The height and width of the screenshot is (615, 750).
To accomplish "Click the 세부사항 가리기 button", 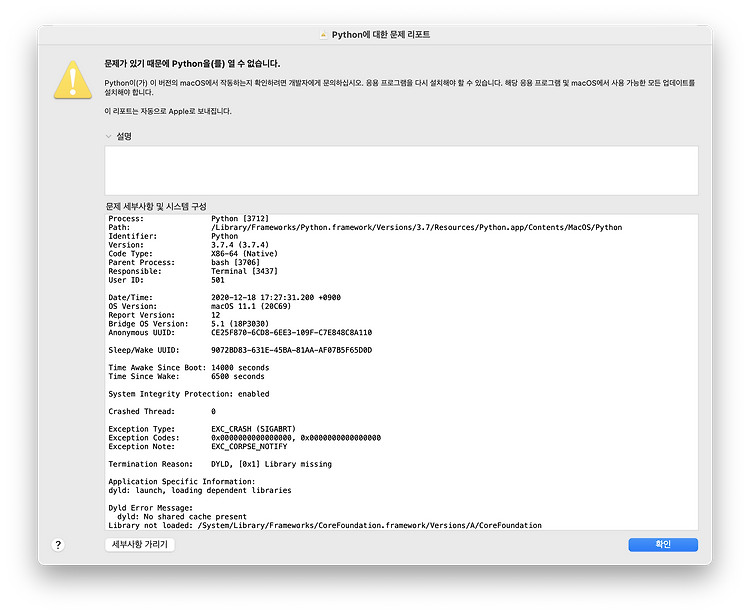I will (140, 544).
